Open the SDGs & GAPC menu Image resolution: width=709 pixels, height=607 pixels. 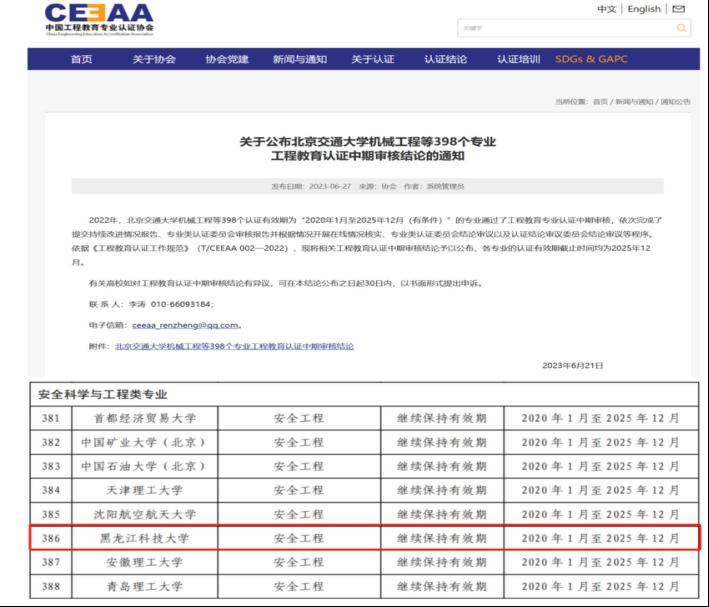(591, 59)
